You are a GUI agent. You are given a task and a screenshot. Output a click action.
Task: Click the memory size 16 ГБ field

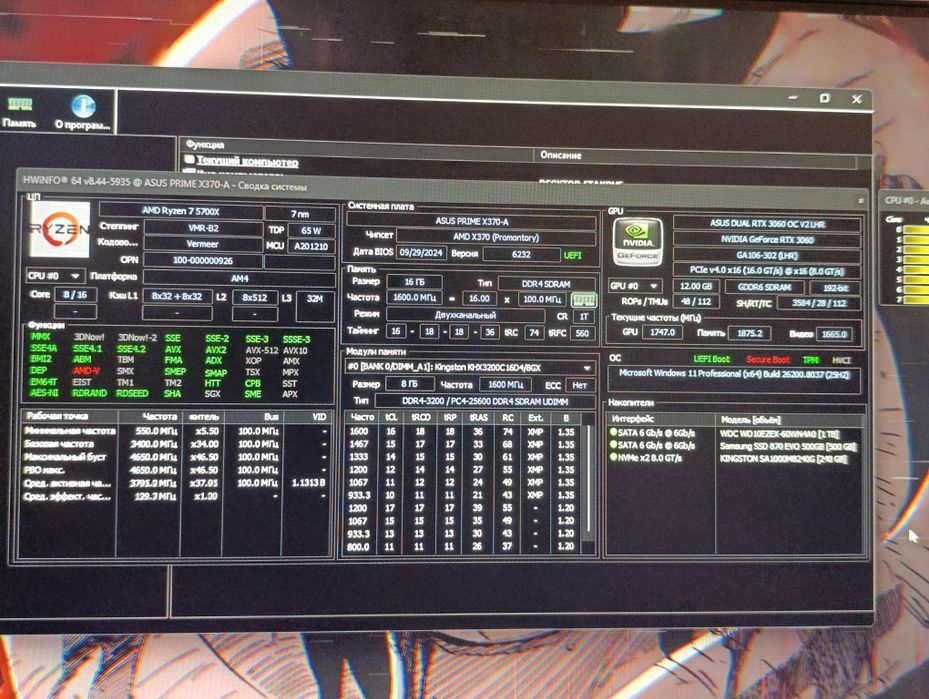click(x=414, y=281)
